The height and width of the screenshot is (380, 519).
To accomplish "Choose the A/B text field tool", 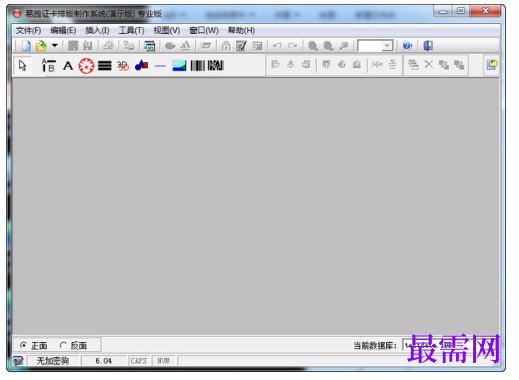I will click(x=48, y=66).
